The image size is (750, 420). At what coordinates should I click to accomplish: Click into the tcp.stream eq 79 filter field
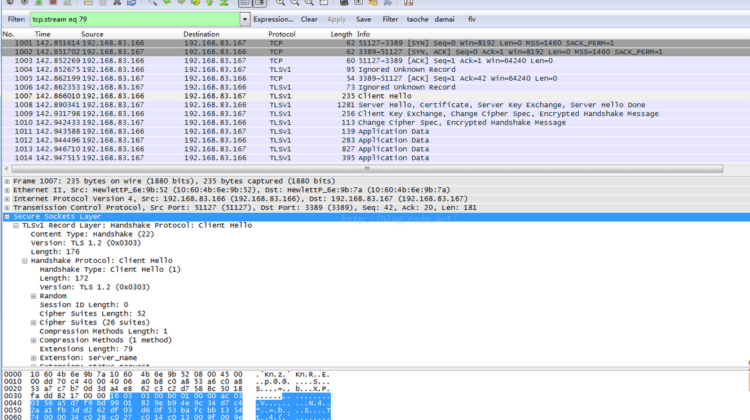pos(135,19)
